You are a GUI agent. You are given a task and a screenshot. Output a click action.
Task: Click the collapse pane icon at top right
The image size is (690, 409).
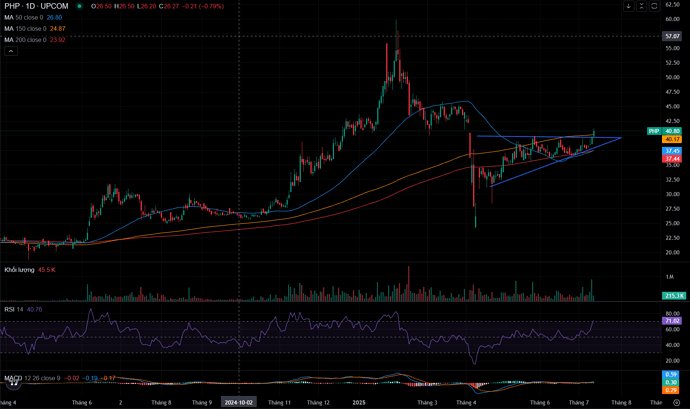[x=642, y=6]
